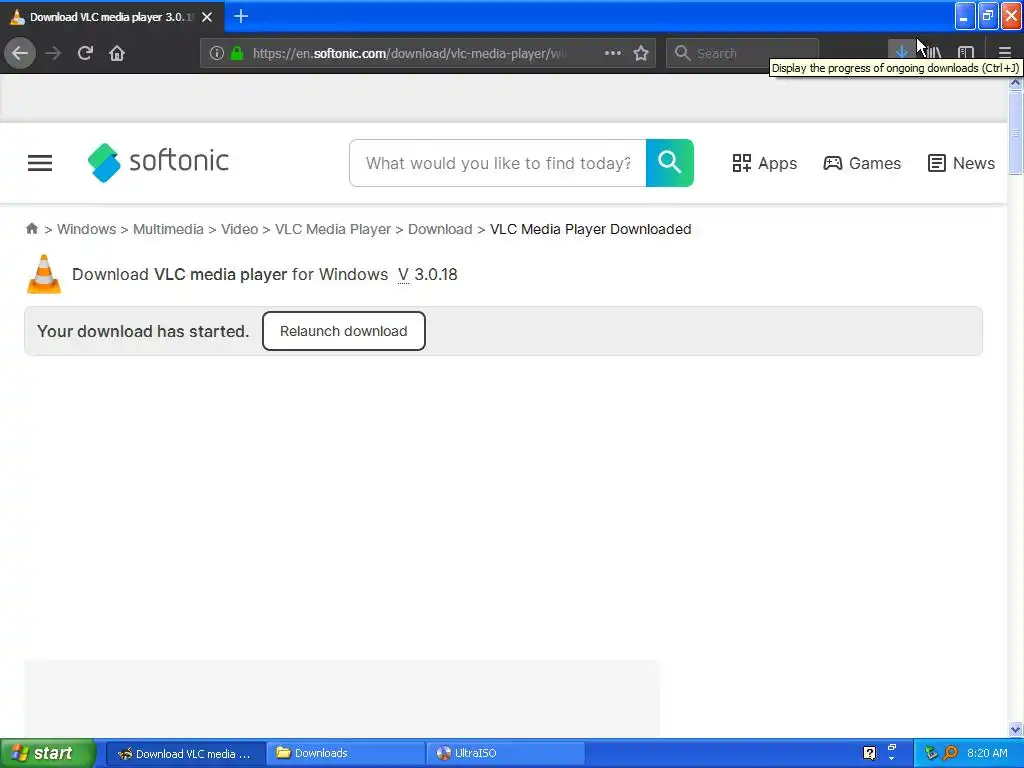Focus the Firefox Search box

tap(742, 53)
